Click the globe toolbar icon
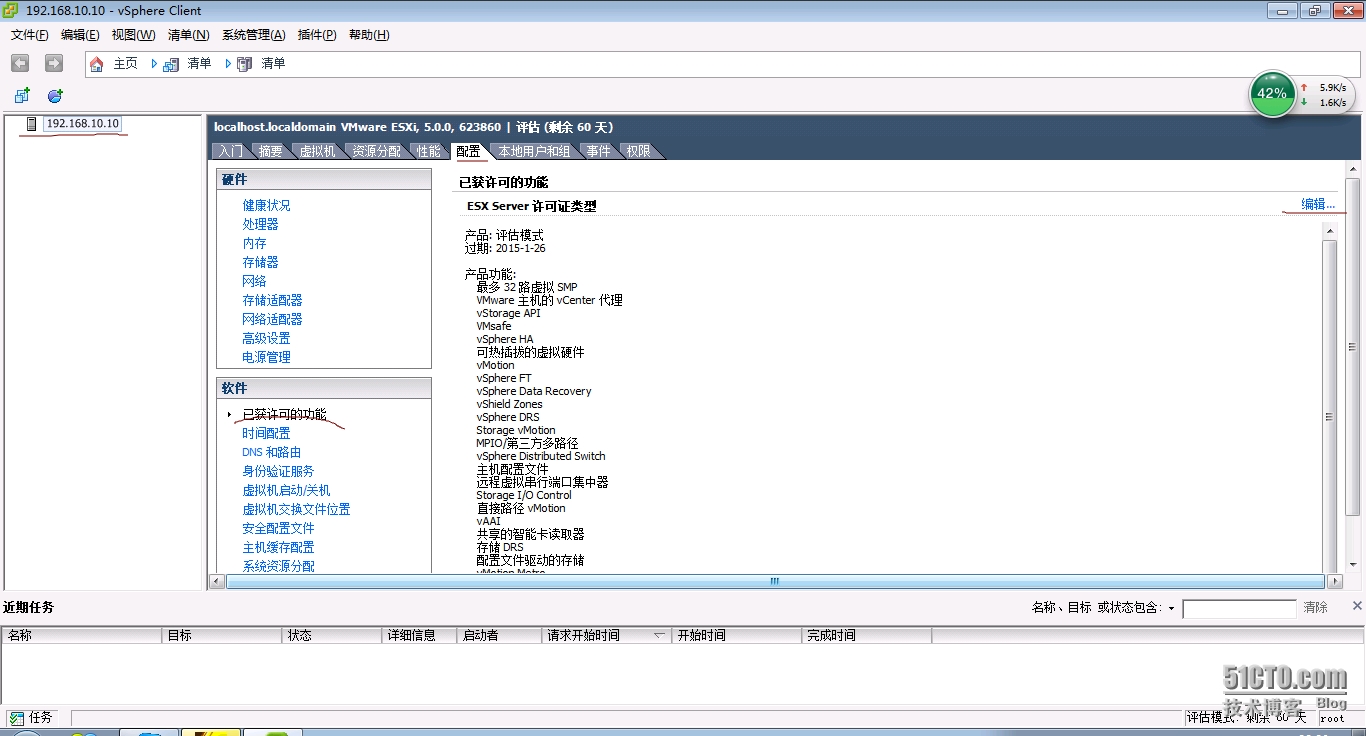 click(55, 96)
